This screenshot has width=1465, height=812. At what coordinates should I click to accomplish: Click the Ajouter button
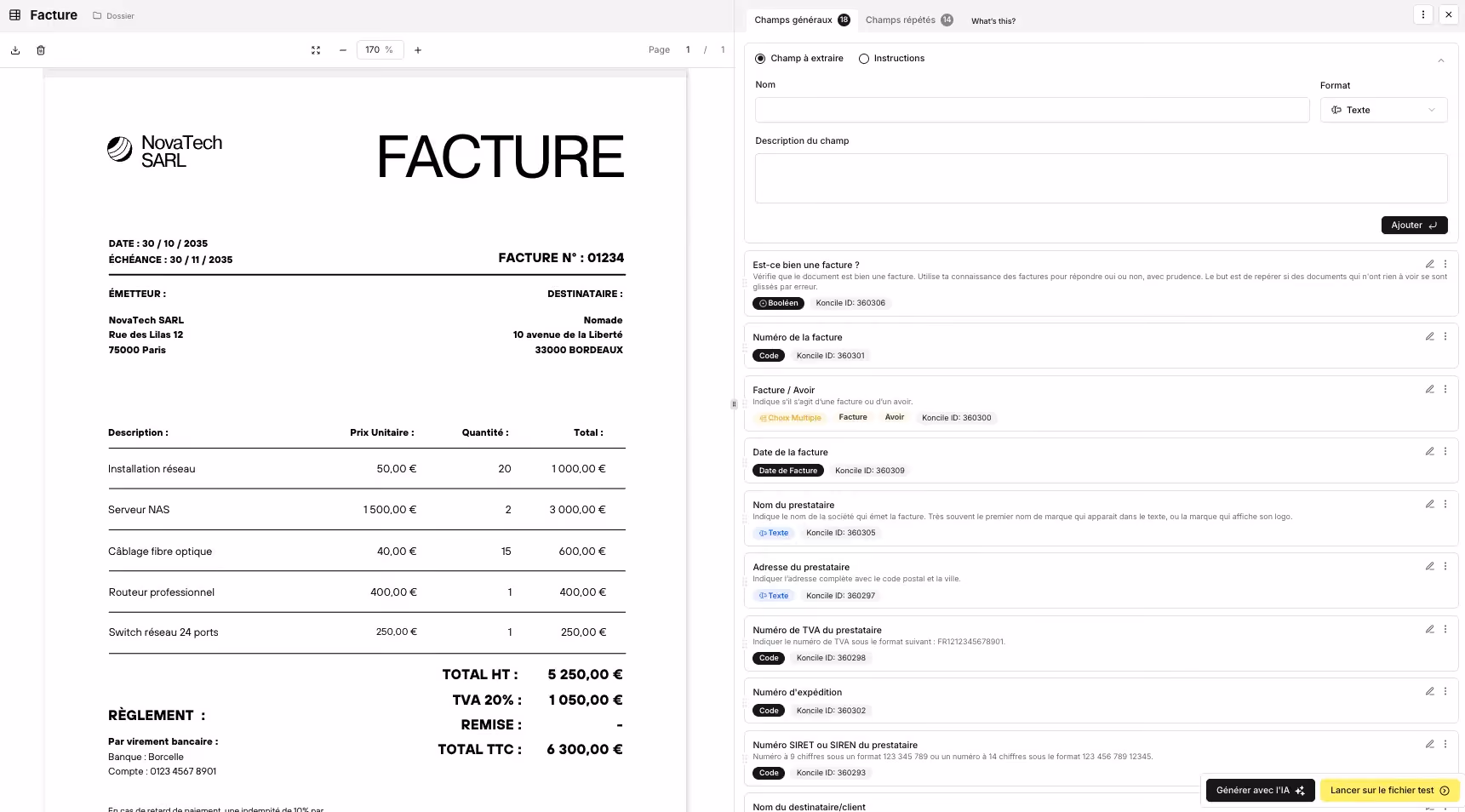click(x=1414, y=226)
